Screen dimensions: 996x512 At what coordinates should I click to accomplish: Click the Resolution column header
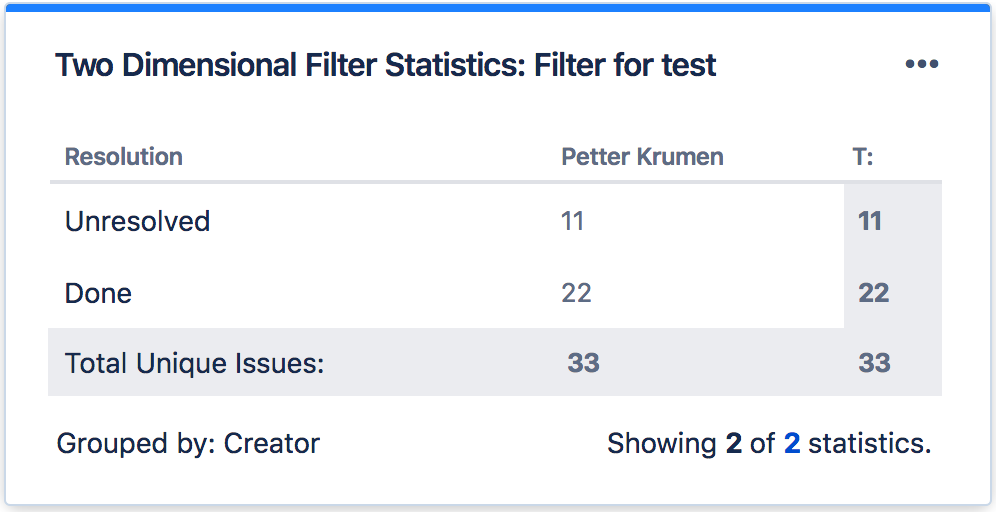point(124,157)
